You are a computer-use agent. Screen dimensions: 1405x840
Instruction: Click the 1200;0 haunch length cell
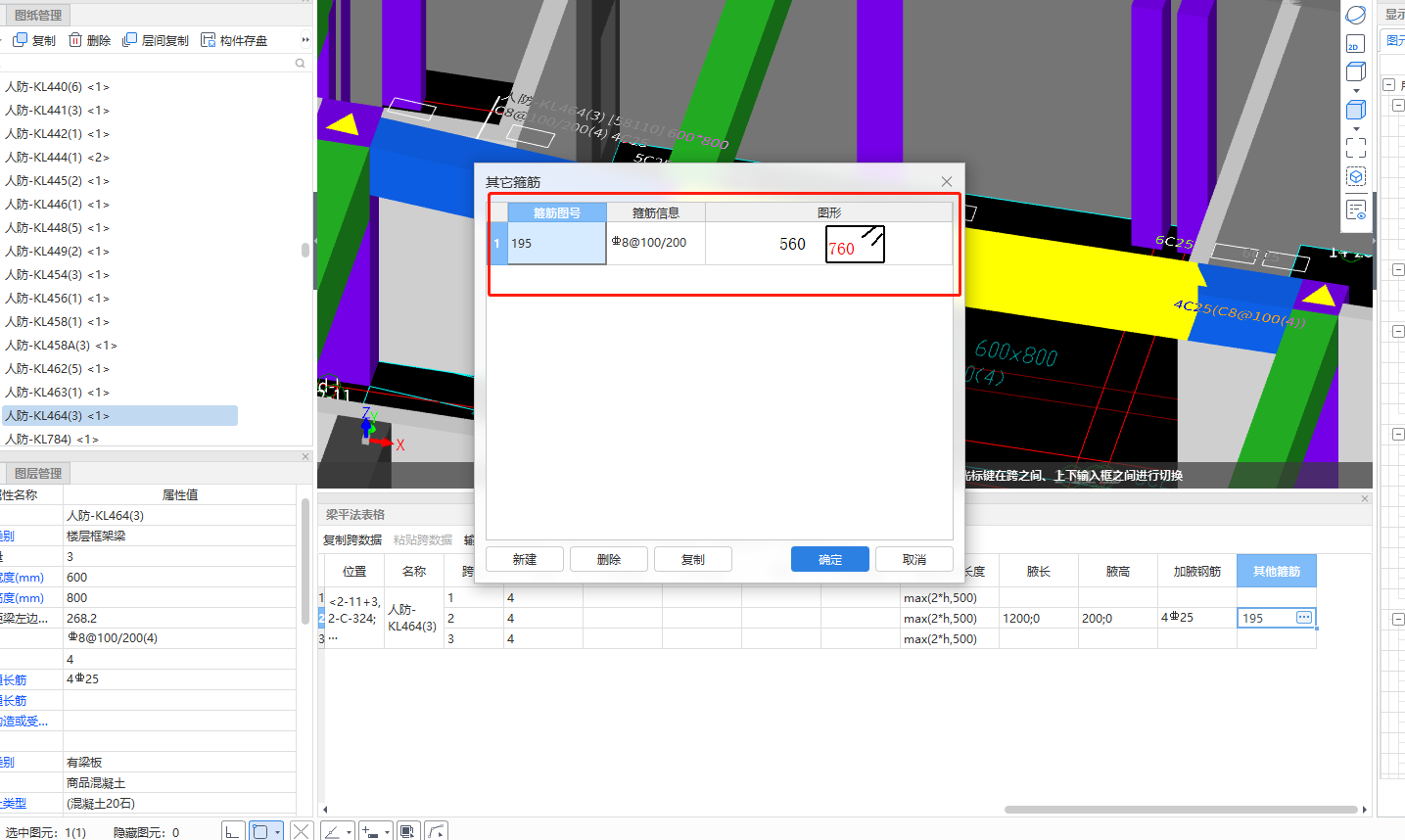[1039, 618]
